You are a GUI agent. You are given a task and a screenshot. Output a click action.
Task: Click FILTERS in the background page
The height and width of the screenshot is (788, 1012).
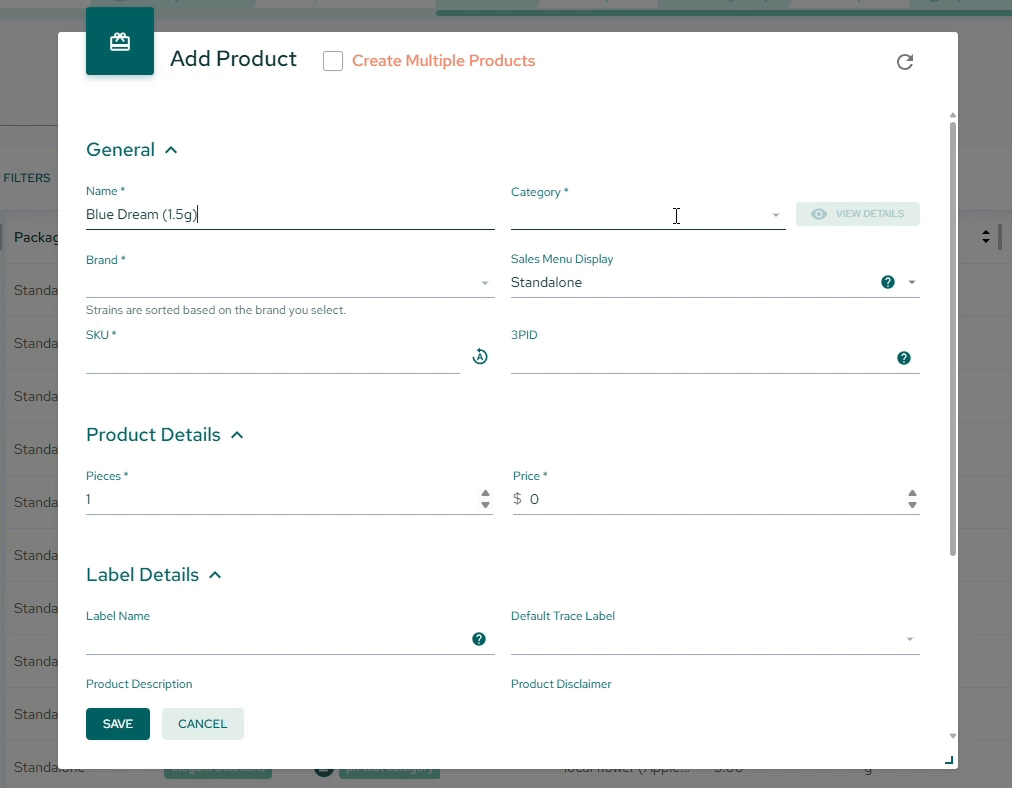[x=27, y=178]
